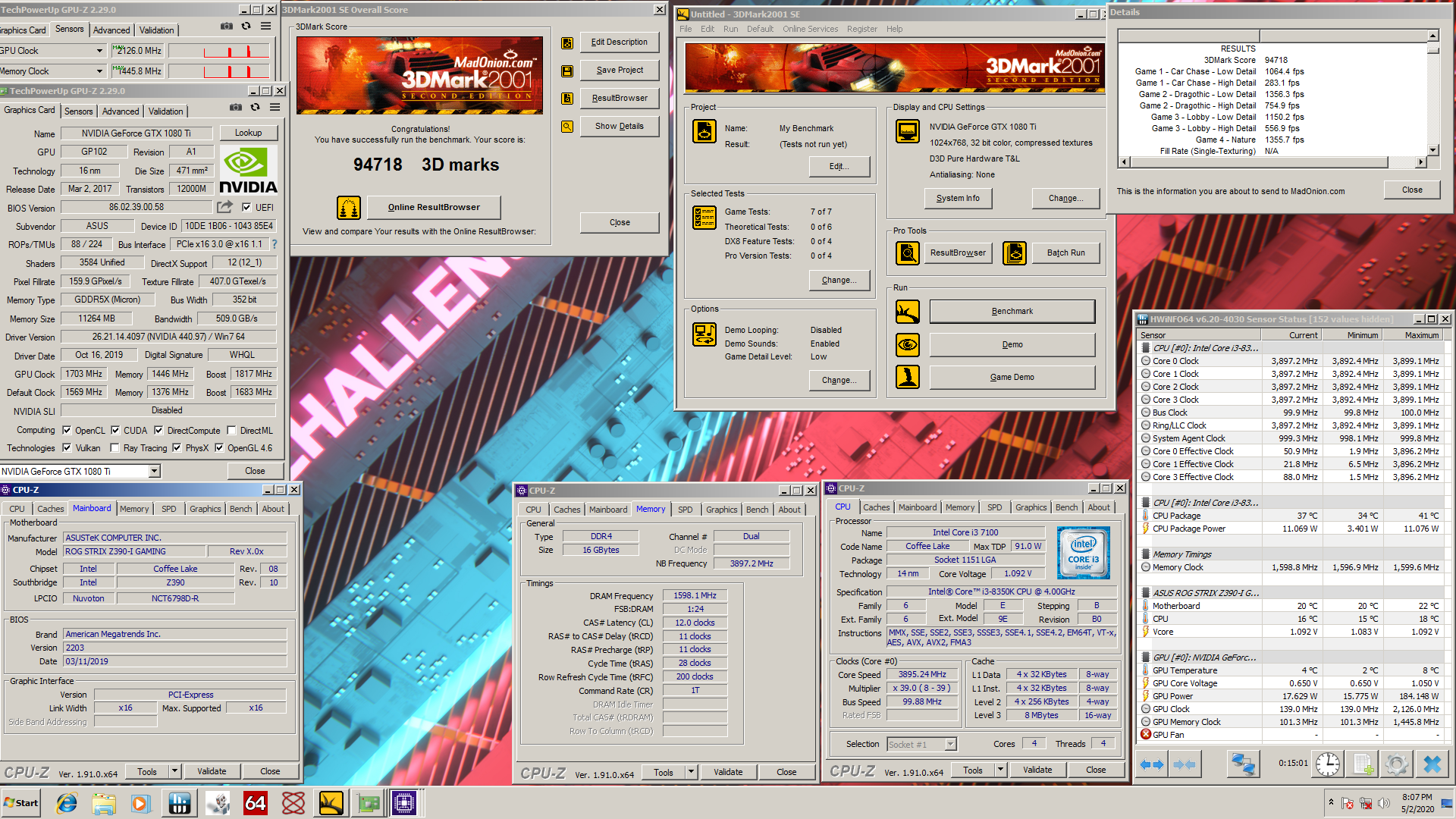
Task: Click HWiNFO close sensors X icon
Action: 1432,764
